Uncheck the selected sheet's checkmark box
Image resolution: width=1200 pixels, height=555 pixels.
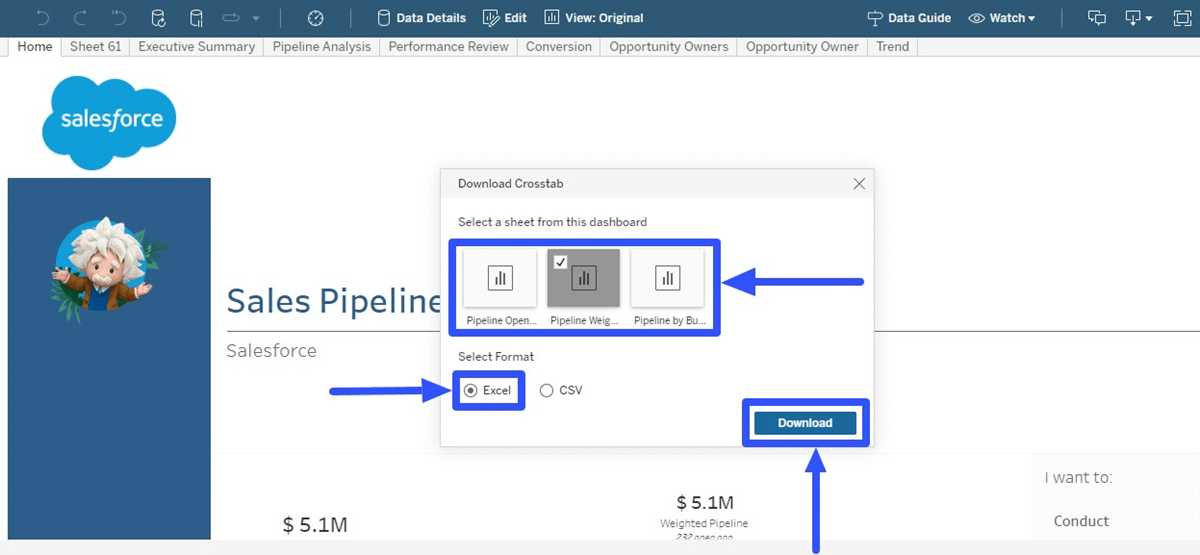click(x=560, y=262)
